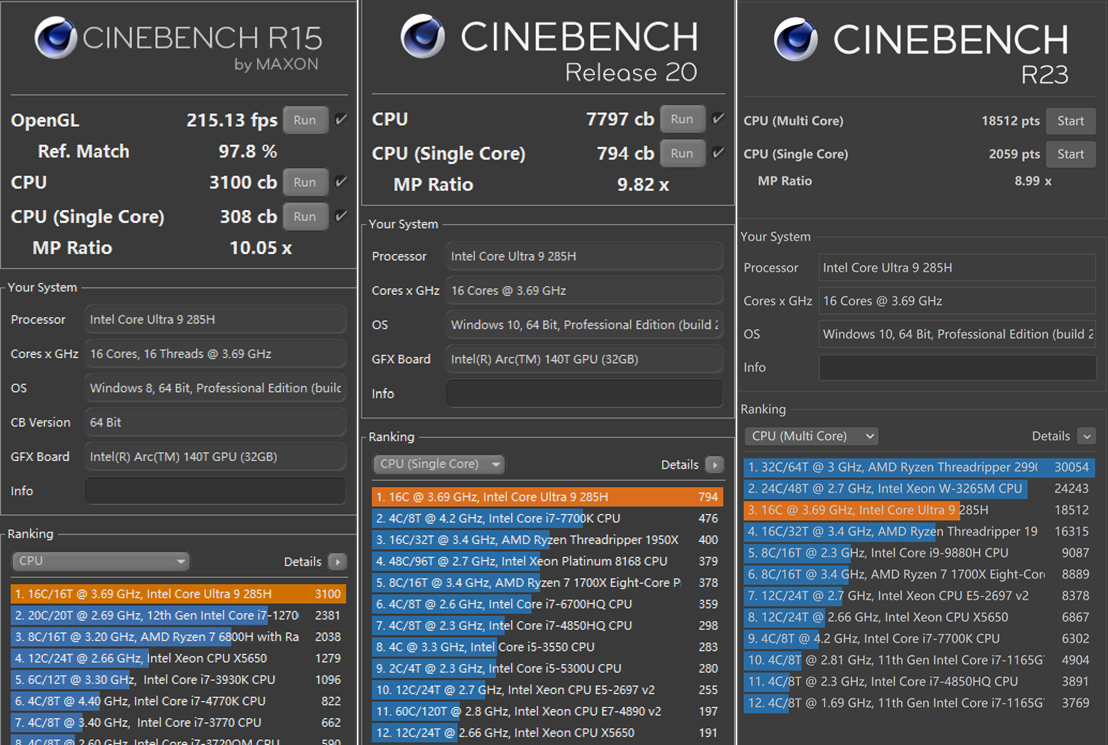
Task: Select the '12th Gen Intel Core i7' row in R15
Action: [178, 616]
